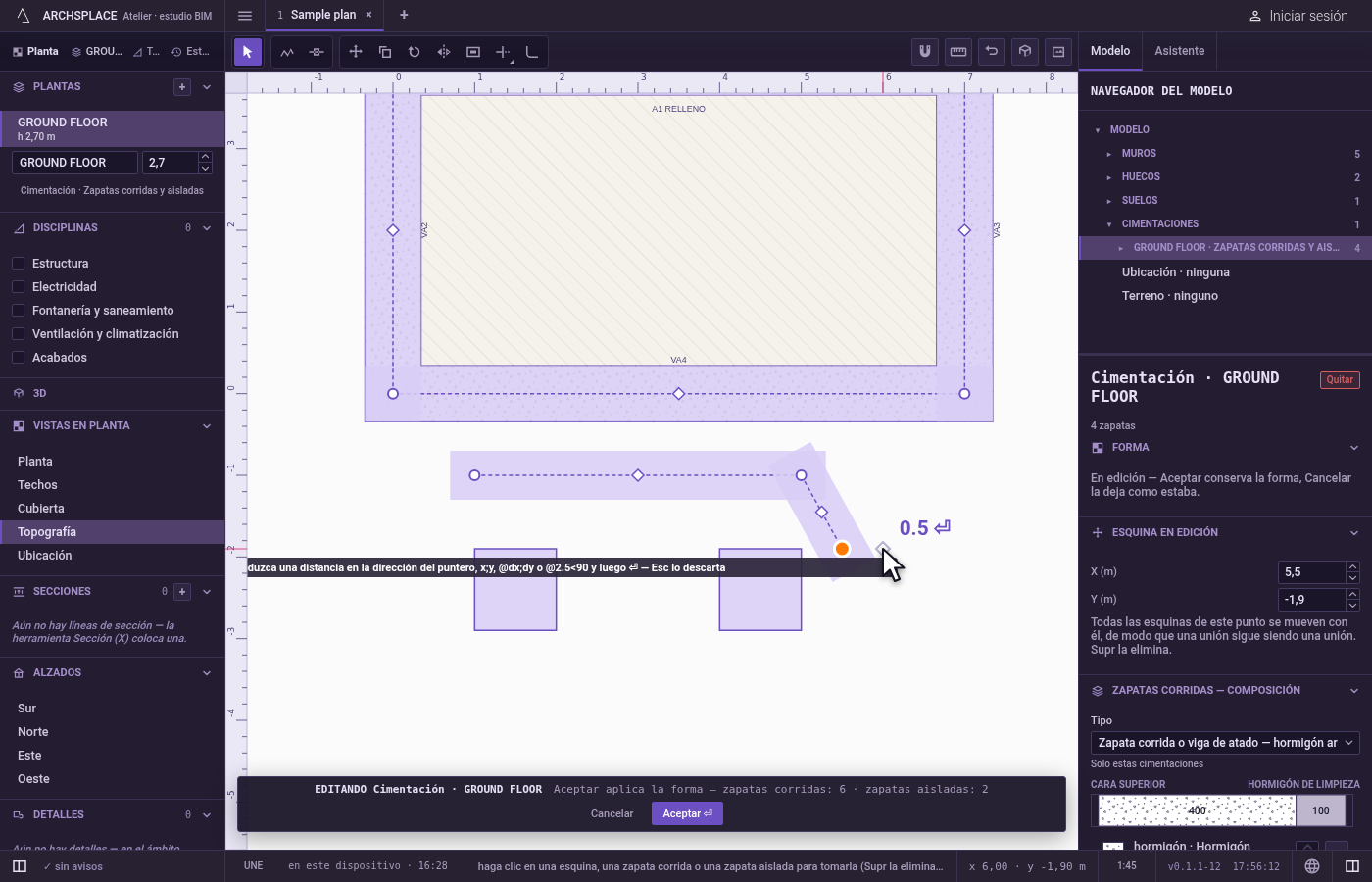Add a new floor with PLANTAS plus
This screenshot has height=882, width=1372.
click(182, 87)
